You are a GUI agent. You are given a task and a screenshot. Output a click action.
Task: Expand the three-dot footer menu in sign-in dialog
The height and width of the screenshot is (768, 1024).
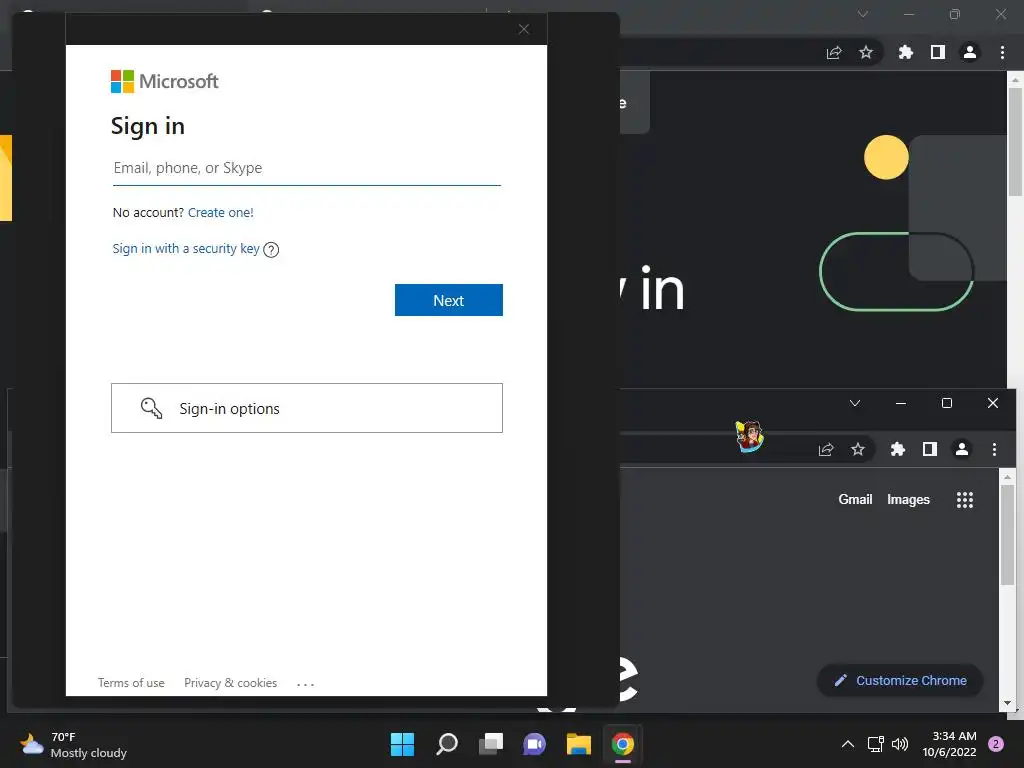[305, 684]
